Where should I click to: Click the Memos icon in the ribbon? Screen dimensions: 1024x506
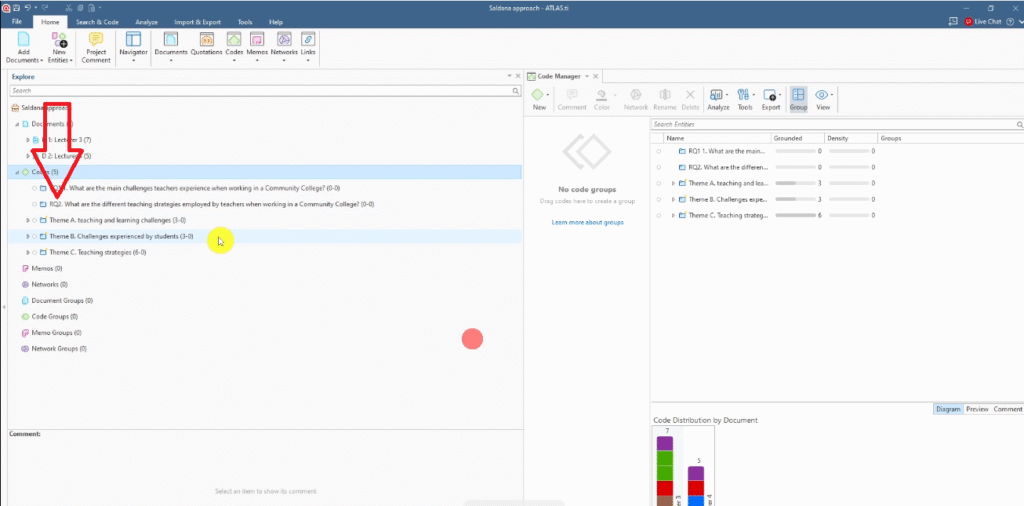click(257, 40)
